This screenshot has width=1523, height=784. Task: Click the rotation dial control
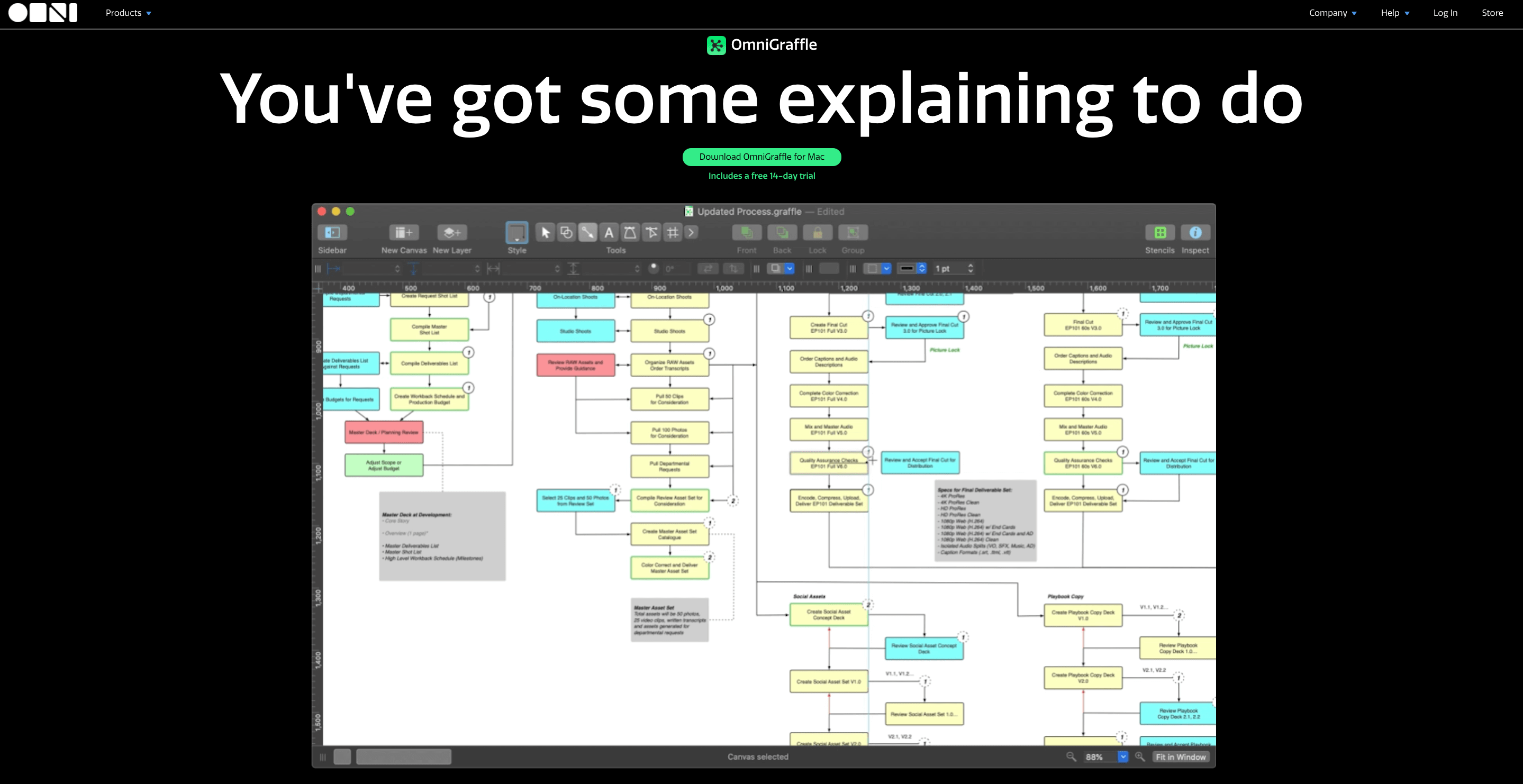pos(654,268)
